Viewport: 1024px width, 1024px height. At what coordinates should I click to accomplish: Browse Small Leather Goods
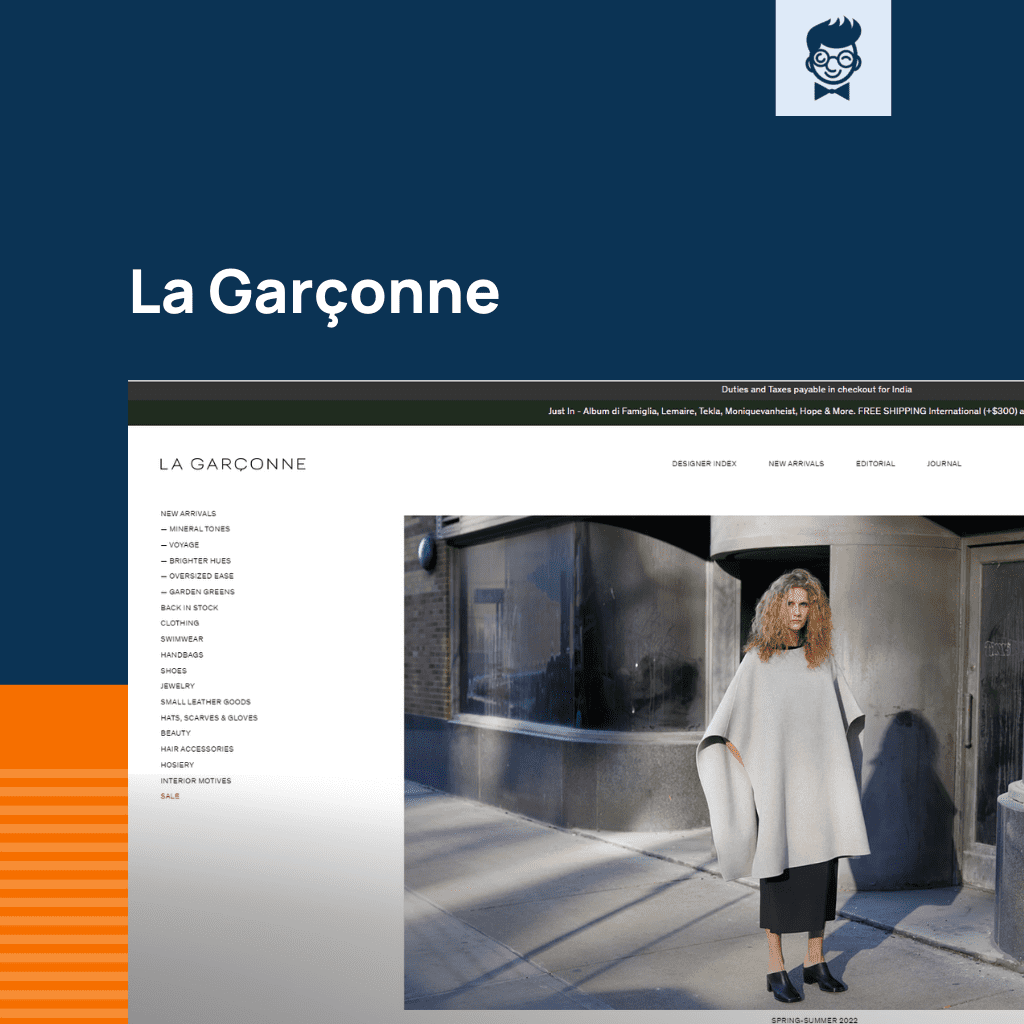(206, 702)
